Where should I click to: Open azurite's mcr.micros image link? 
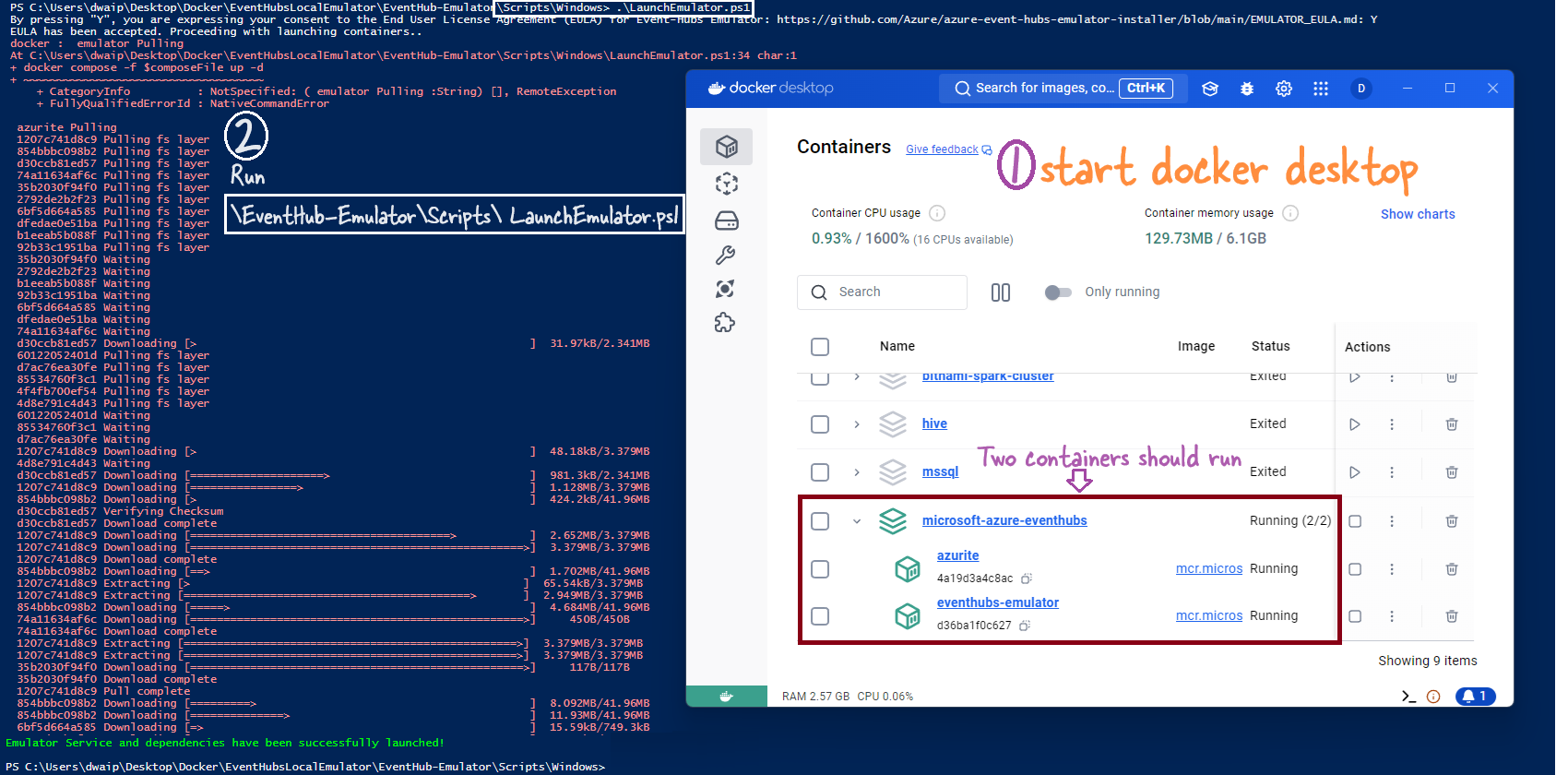click(1209, 568)
